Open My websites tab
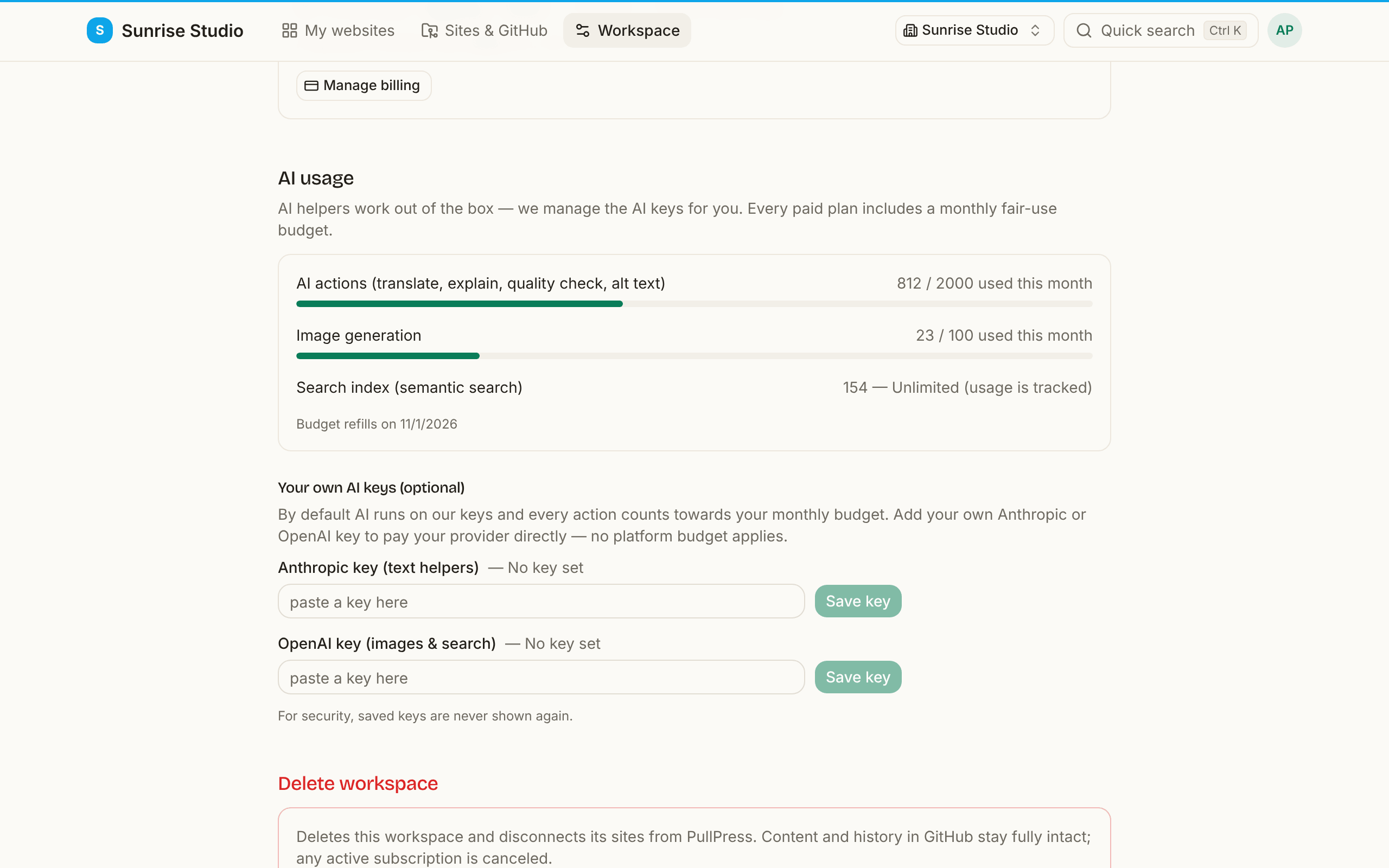Screen dimensions: 1389x868 pos(338,30)
